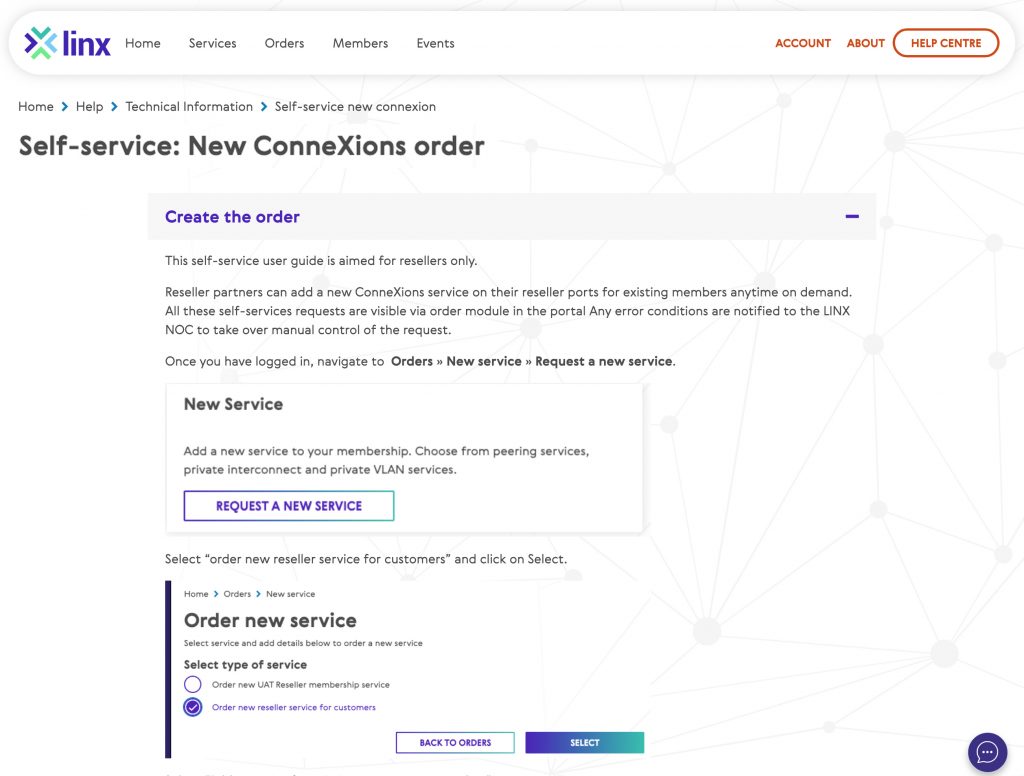This screenshot has height=776, width=1024.
Task: Click the breadcrumb arrow before Technical Information
Action: (x=113, y=106)
